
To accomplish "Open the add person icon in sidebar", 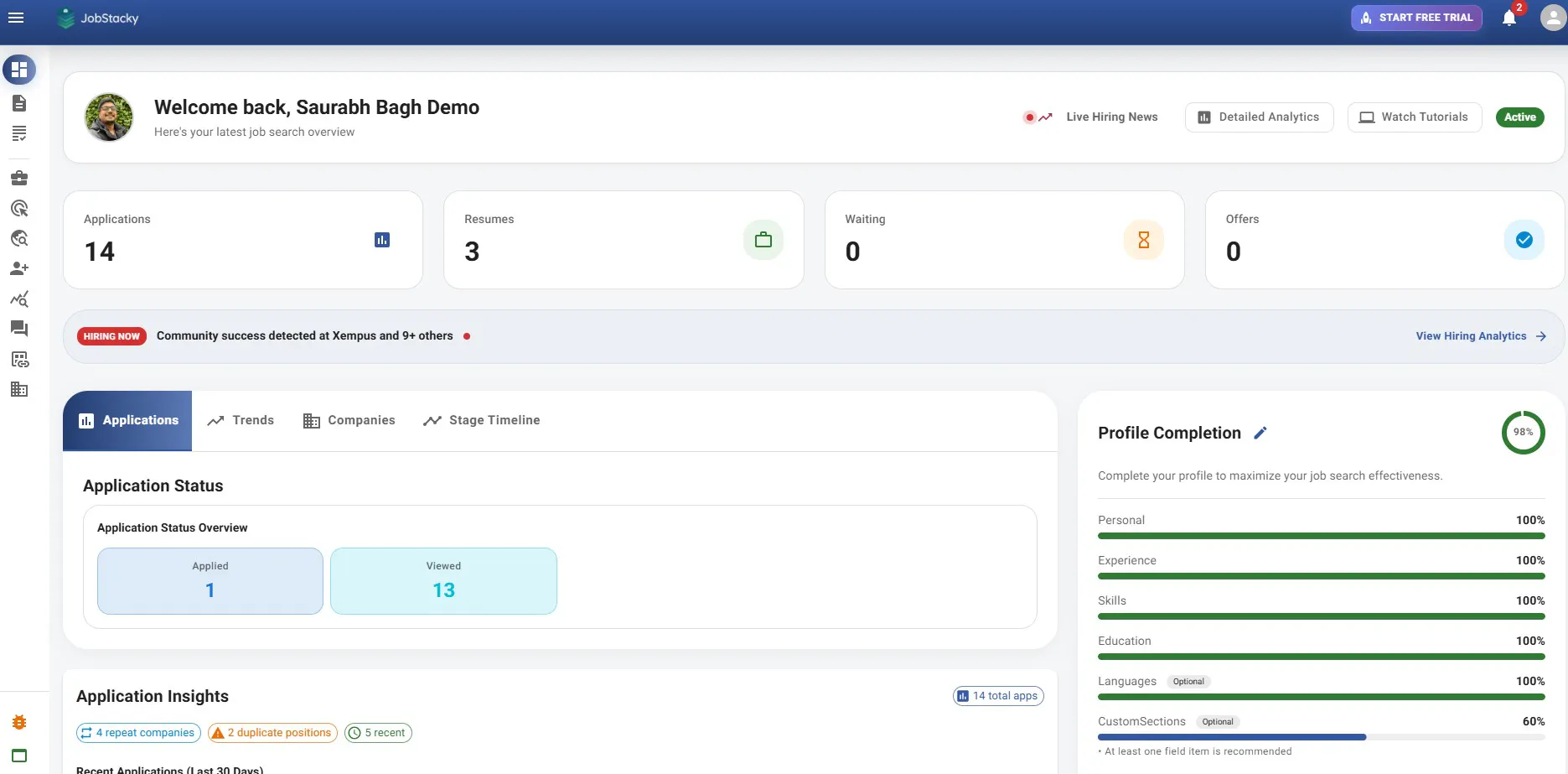I will [19, 268].
